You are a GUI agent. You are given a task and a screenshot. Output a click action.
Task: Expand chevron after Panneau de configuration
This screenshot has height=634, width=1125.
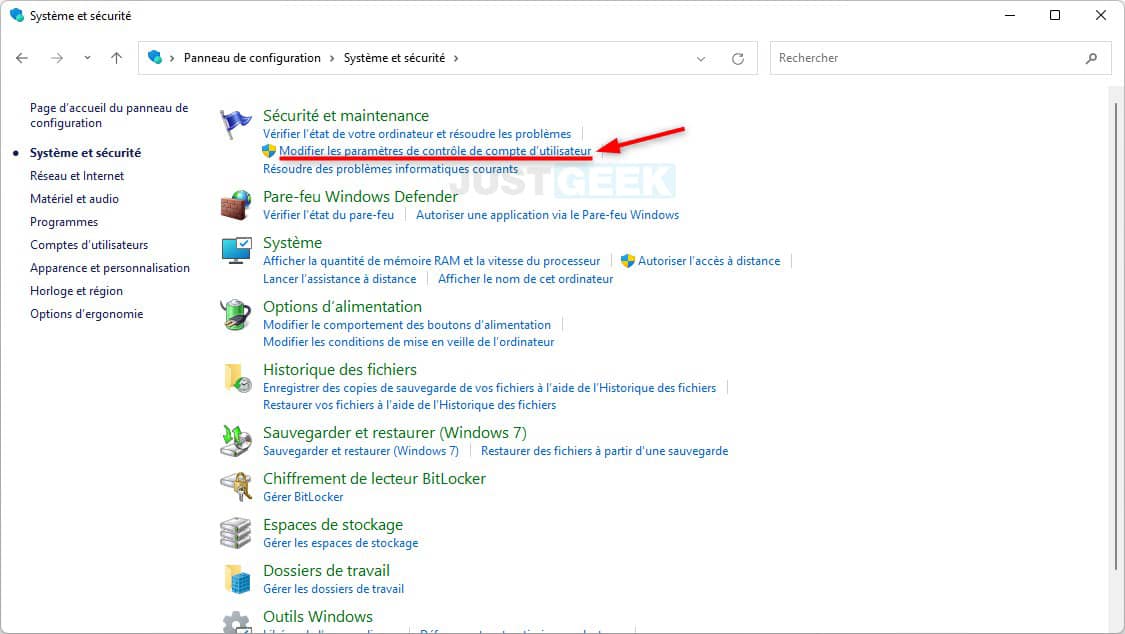click(332, 58)
